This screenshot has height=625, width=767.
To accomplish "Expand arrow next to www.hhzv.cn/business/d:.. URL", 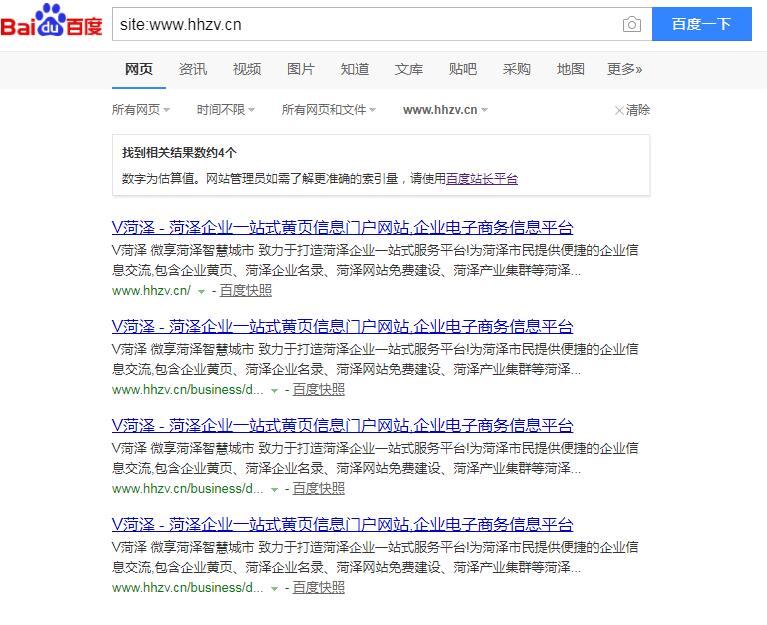I will coord(274,391).
